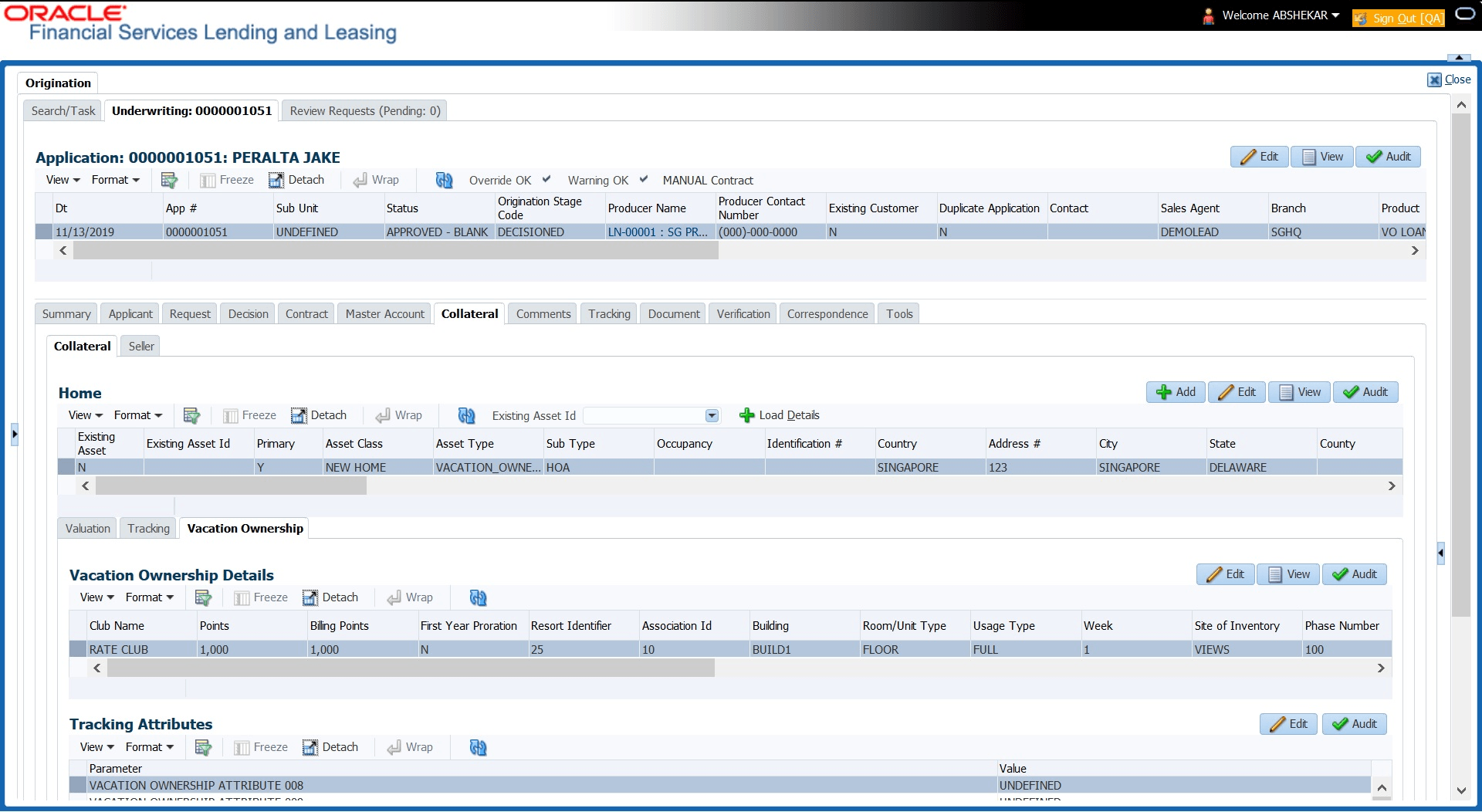Click the Close link at top right
This screenshot has height=812, width=1482.
point(1449,80)
